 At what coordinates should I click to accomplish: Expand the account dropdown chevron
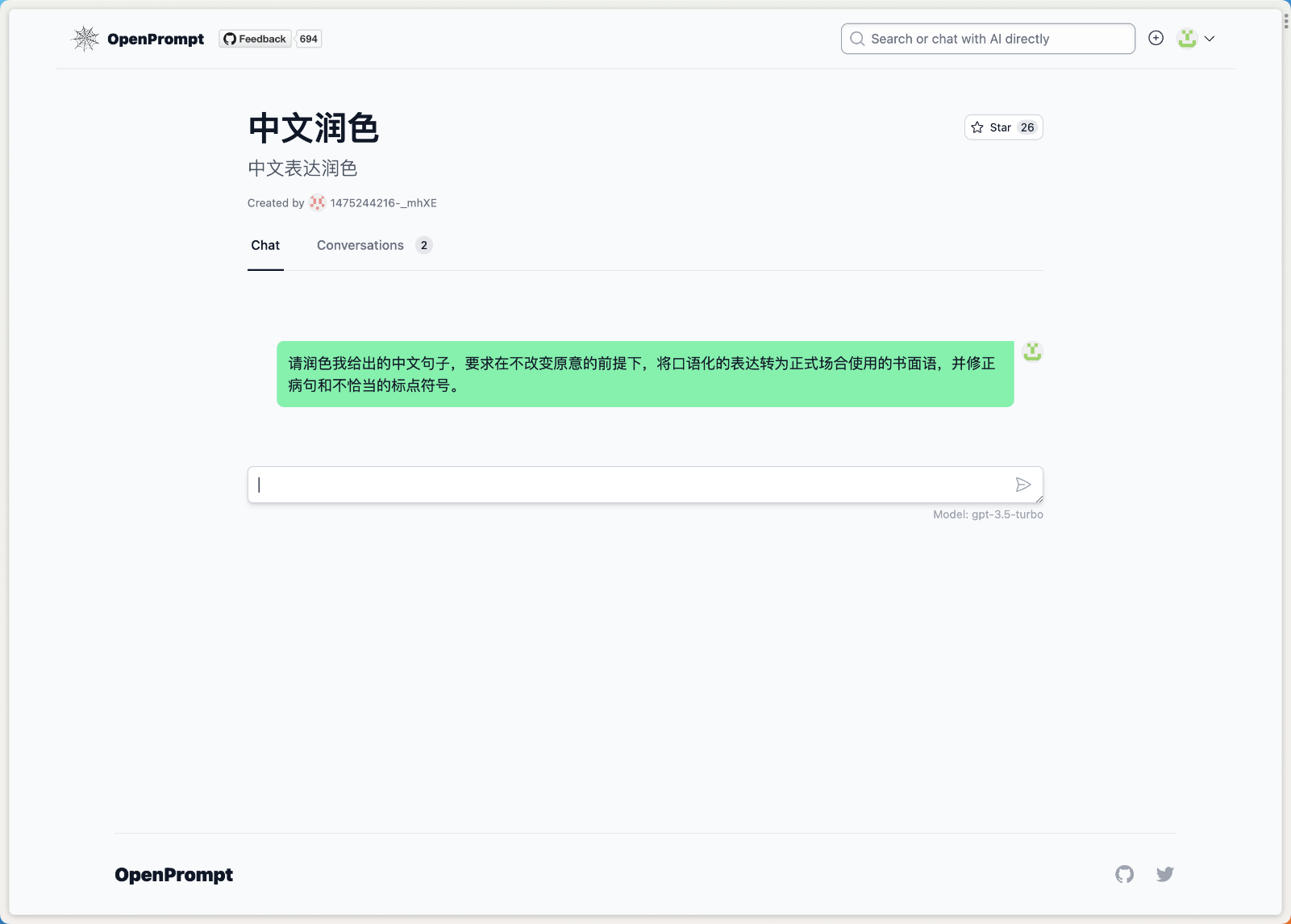(x=1209, y=38)
